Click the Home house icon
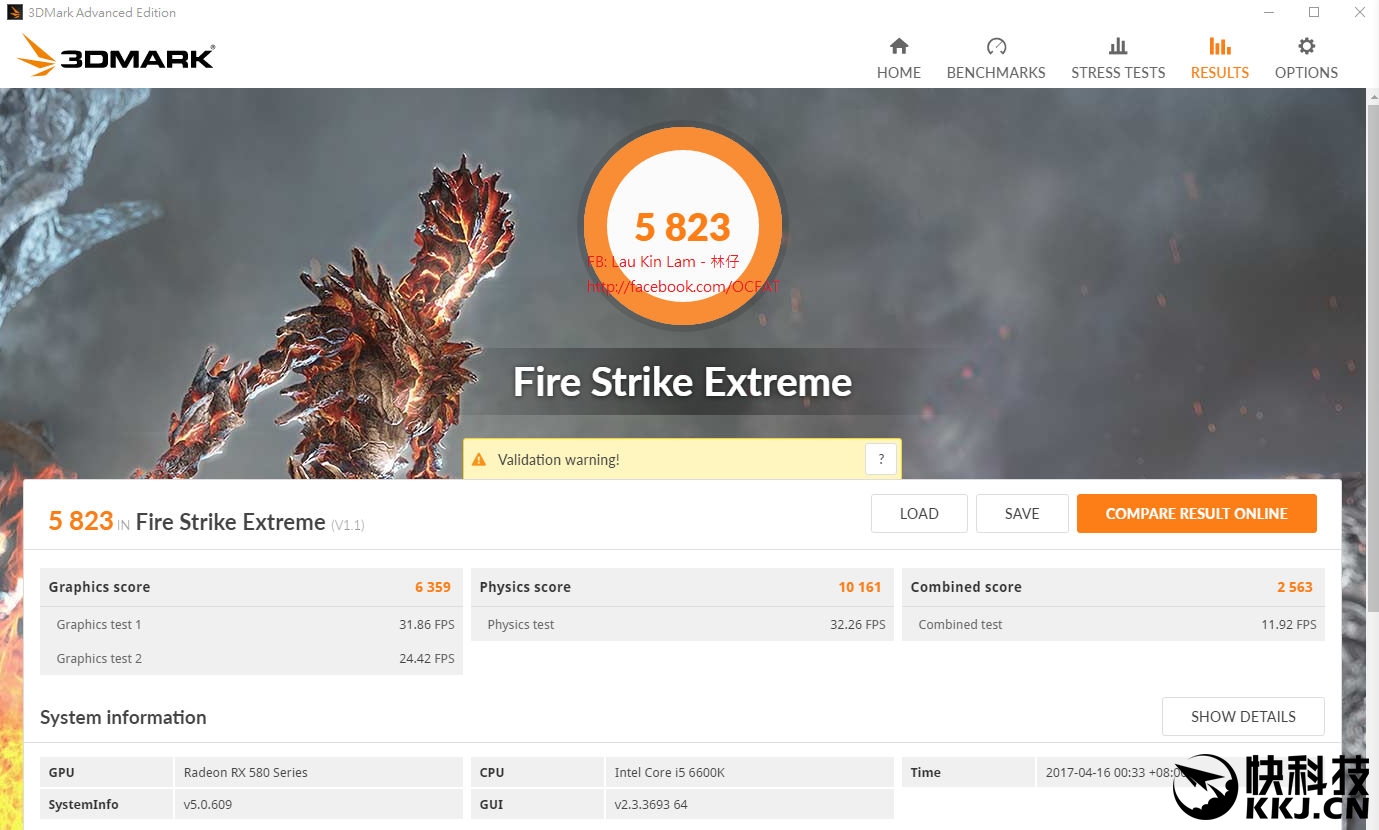The width and height of the screenshot is (1379, 830). pyautogui.click(x=899, y=46)
